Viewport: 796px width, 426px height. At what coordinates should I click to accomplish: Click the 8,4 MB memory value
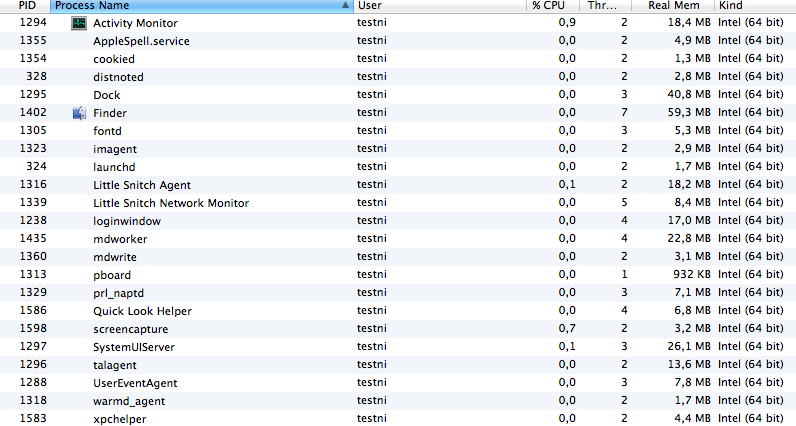tap(692, 202)
